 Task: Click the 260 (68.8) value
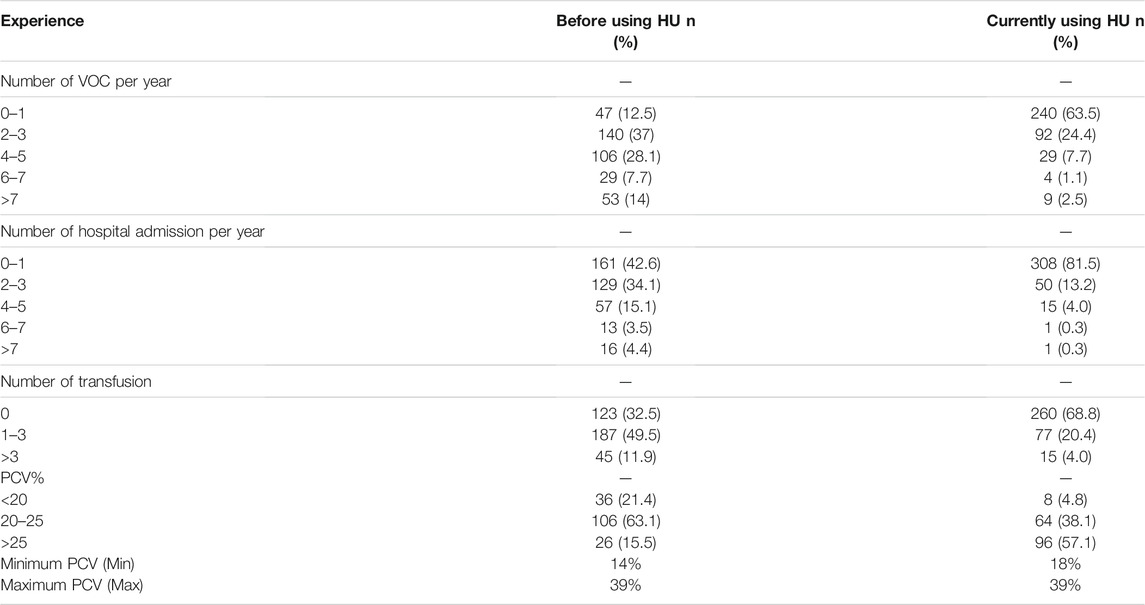click(x=1065, y=414)
